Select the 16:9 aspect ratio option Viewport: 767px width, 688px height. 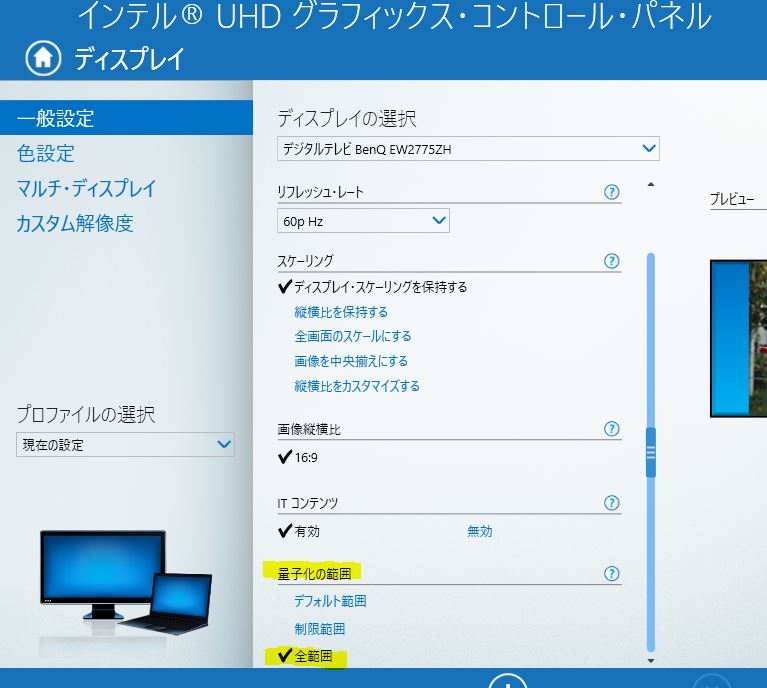tap(297, 457)
